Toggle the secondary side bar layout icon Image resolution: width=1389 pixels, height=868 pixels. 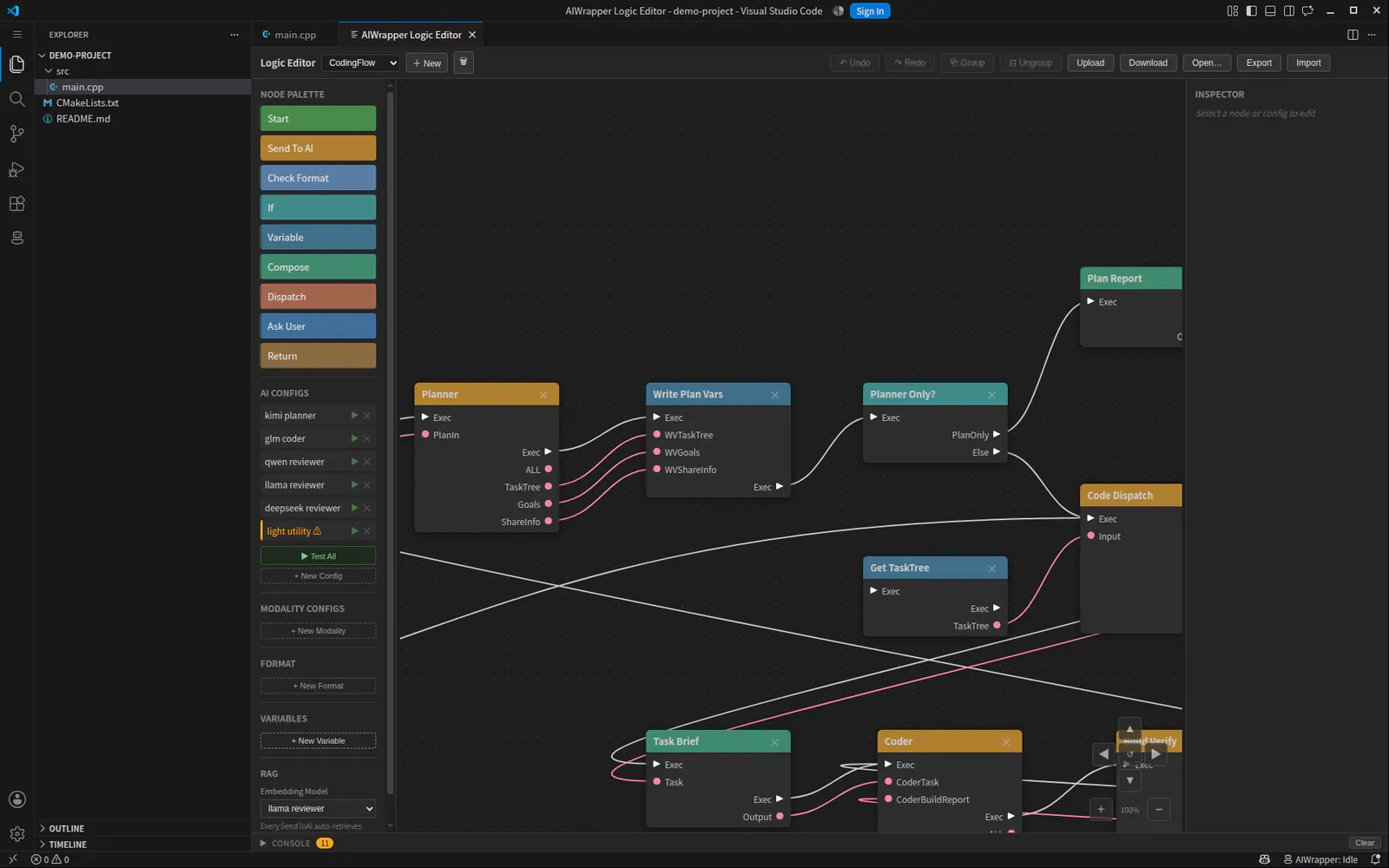[1289, 11]
